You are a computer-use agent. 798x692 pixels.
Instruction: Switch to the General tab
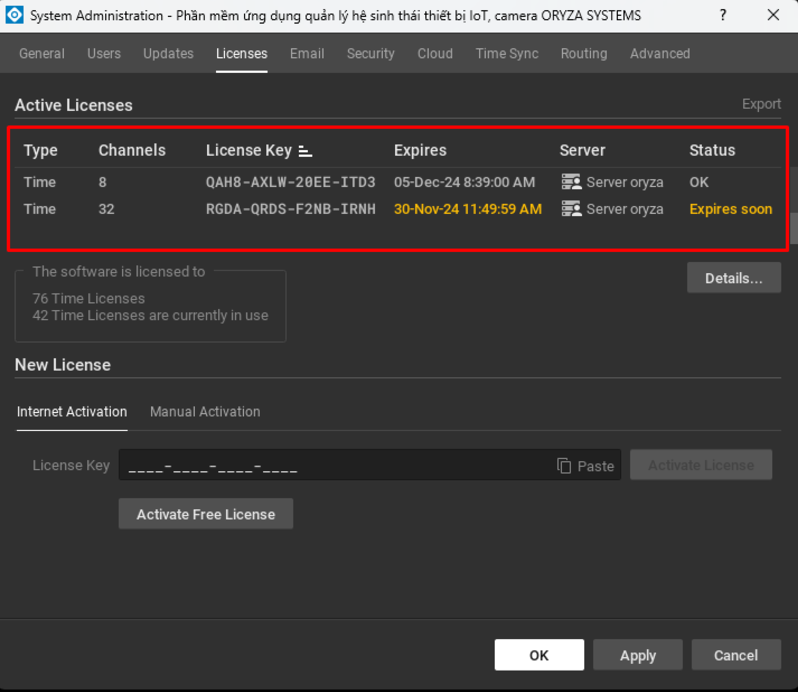click(42, 53)
